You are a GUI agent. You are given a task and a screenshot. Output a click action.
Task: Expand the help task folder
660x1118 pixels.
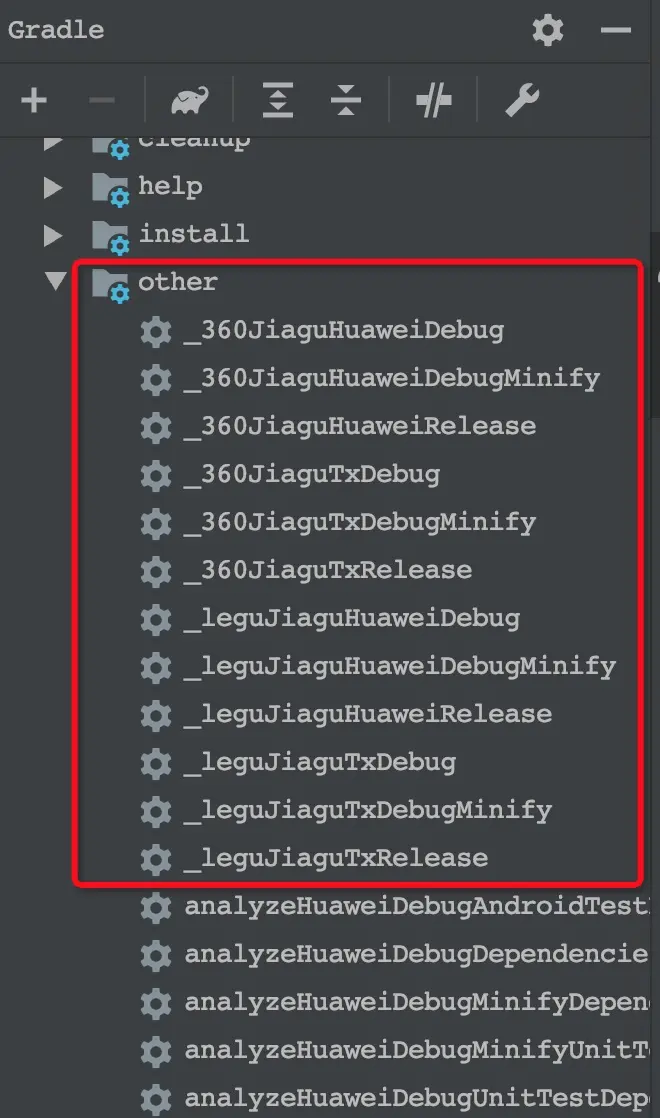pyautogui.click(x=53, y=188)
